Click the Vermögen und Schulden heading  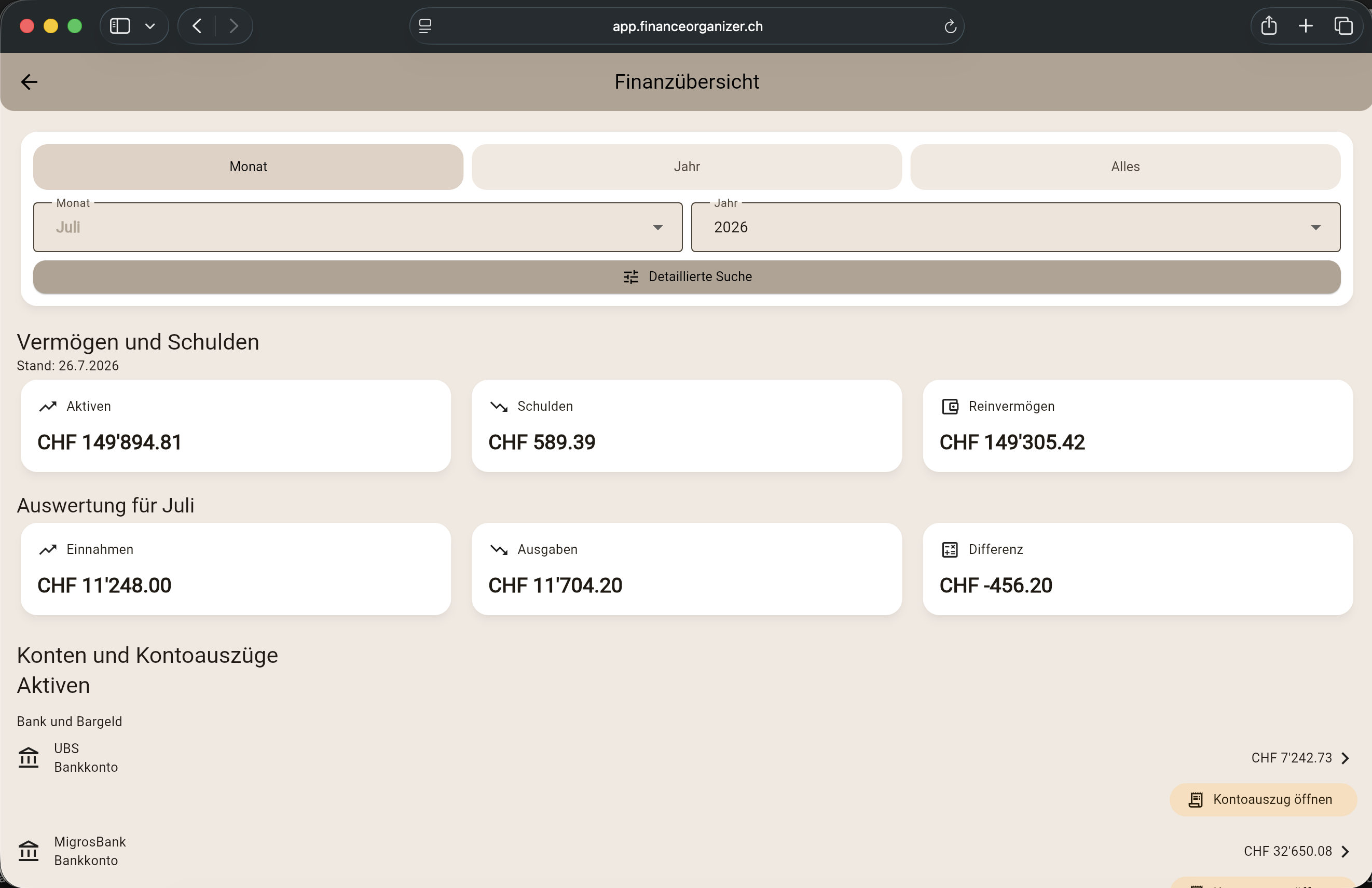point(138,342)
